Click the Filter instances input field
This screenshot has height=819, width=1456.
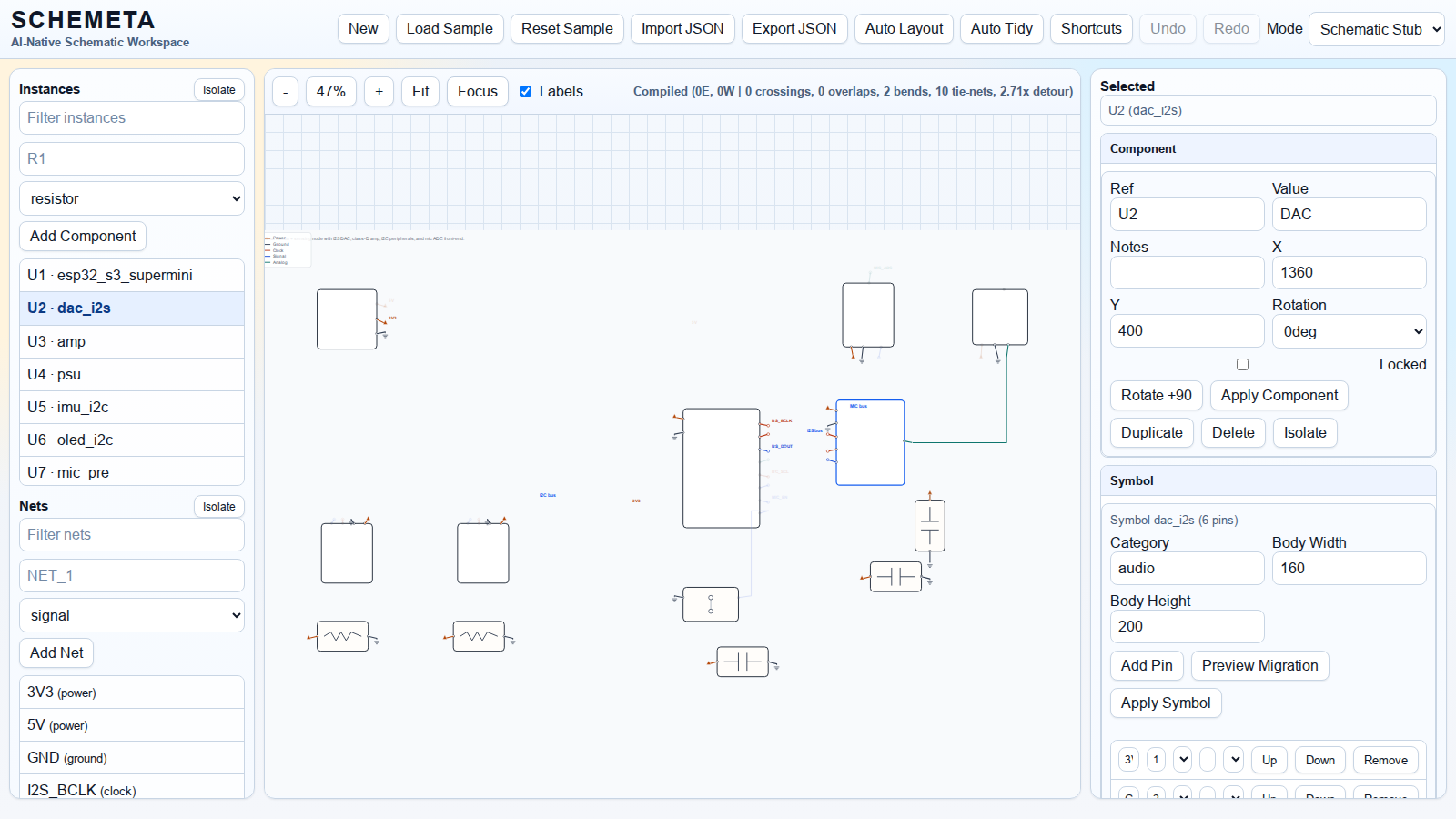coord(132,118)
